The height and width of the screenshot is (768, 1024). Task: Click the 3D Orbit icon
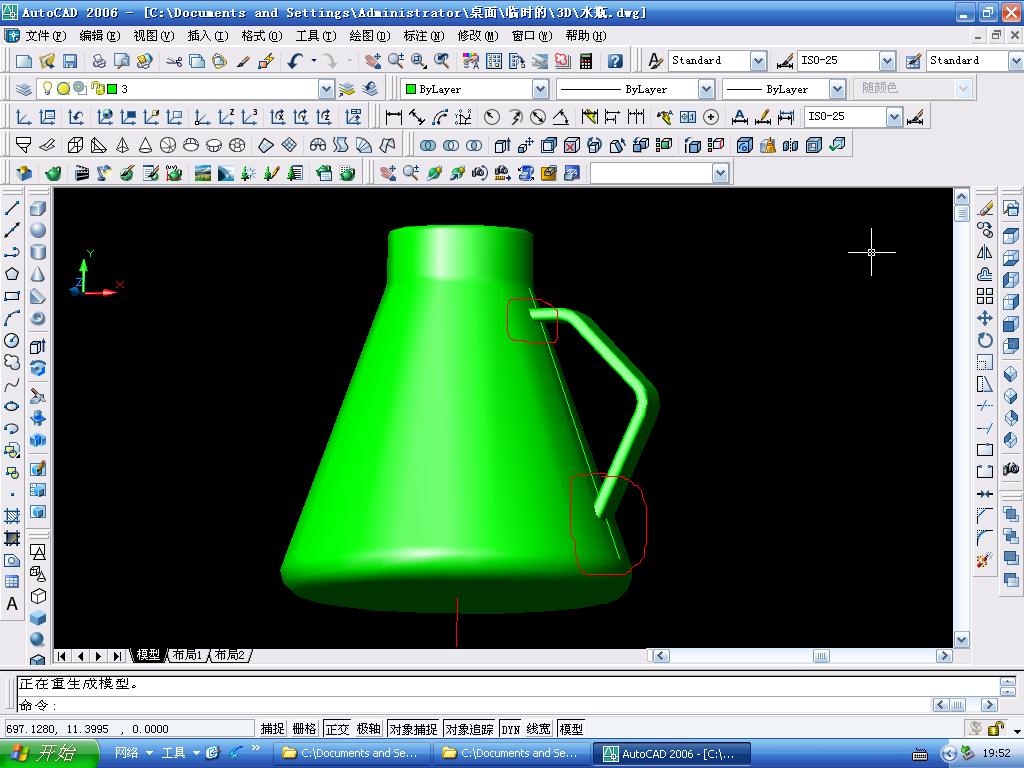434,173
